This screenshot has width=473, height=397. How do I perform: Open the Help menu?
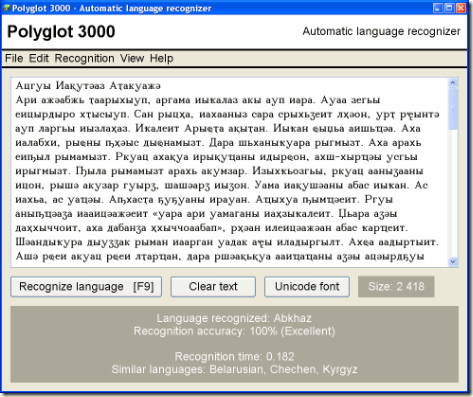(161, 58)
